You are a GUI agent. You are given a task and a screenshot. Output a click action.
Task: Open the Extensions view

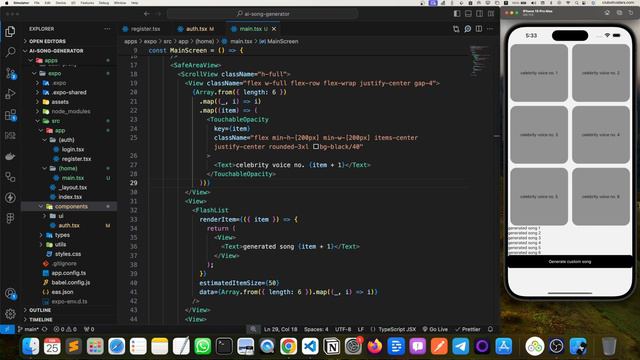point(10,115)
